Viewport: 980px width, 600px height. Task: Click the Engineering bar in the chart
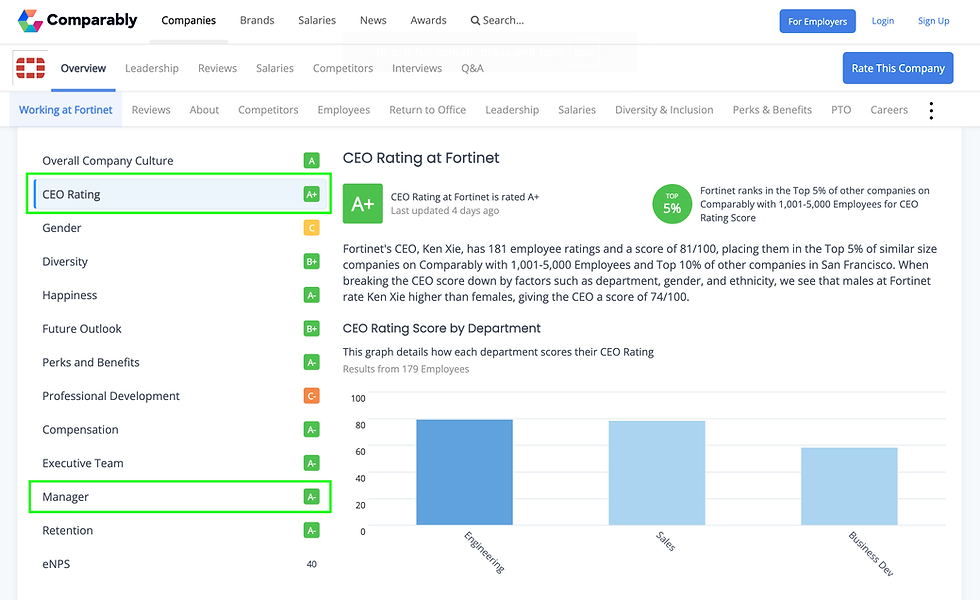[464, 472]
